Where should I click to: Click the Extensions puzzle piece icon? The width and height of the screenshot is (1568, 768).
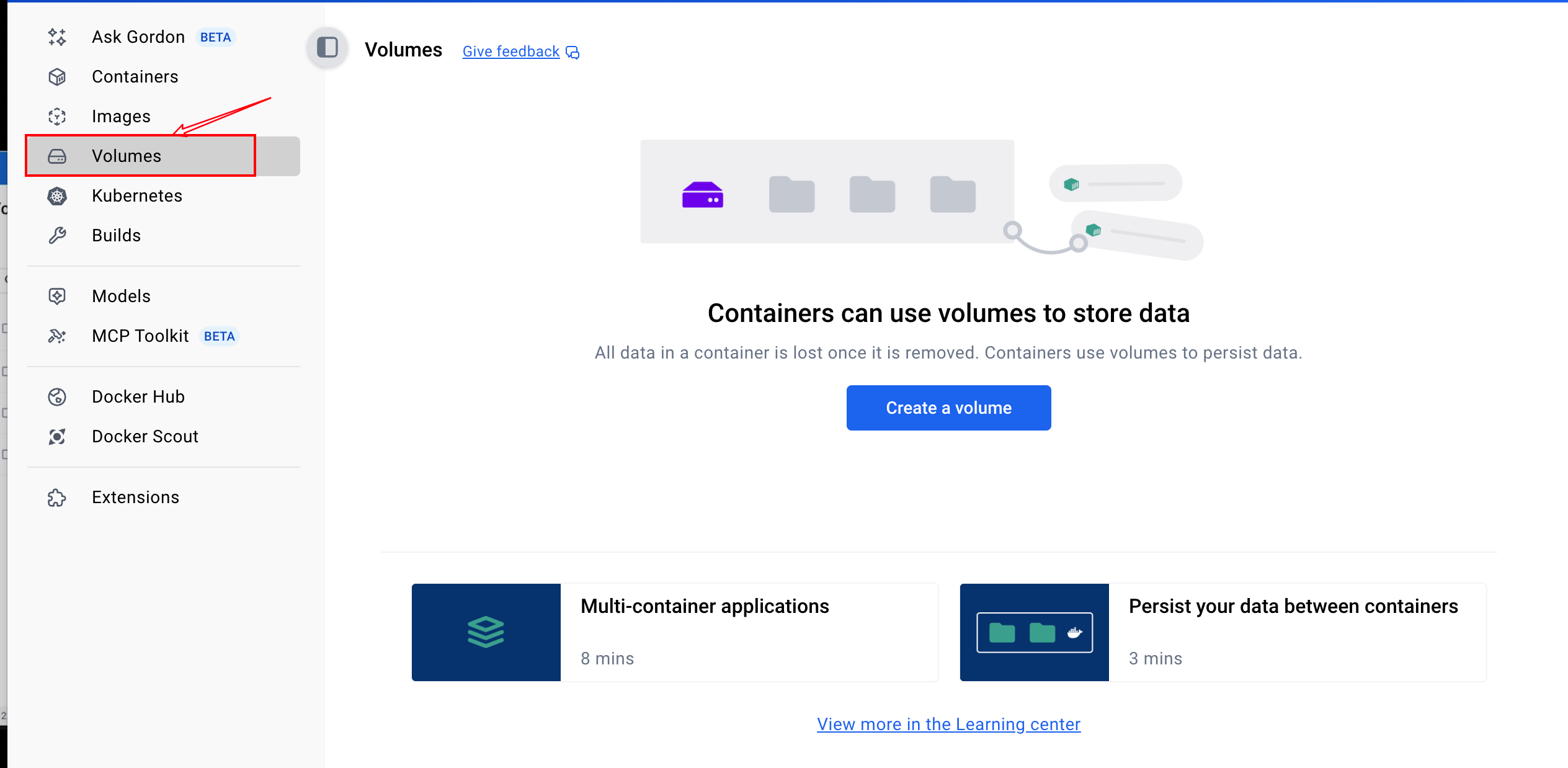click(x=57, y=498)
